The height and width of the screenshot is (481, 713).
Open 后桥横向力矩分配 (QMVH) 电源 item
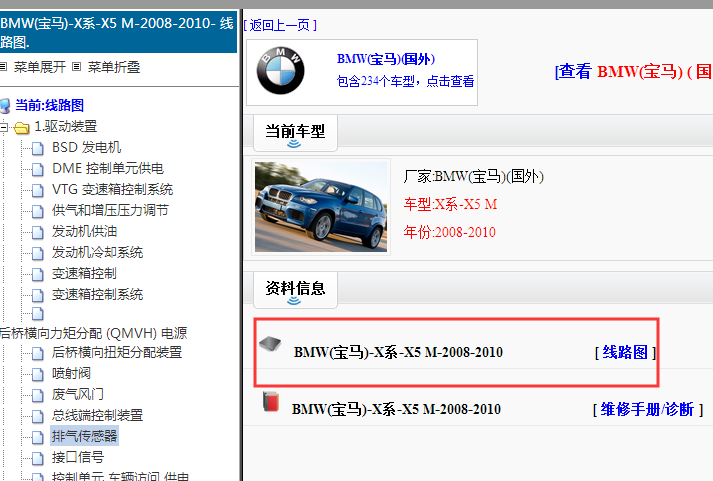pos(94,333)
